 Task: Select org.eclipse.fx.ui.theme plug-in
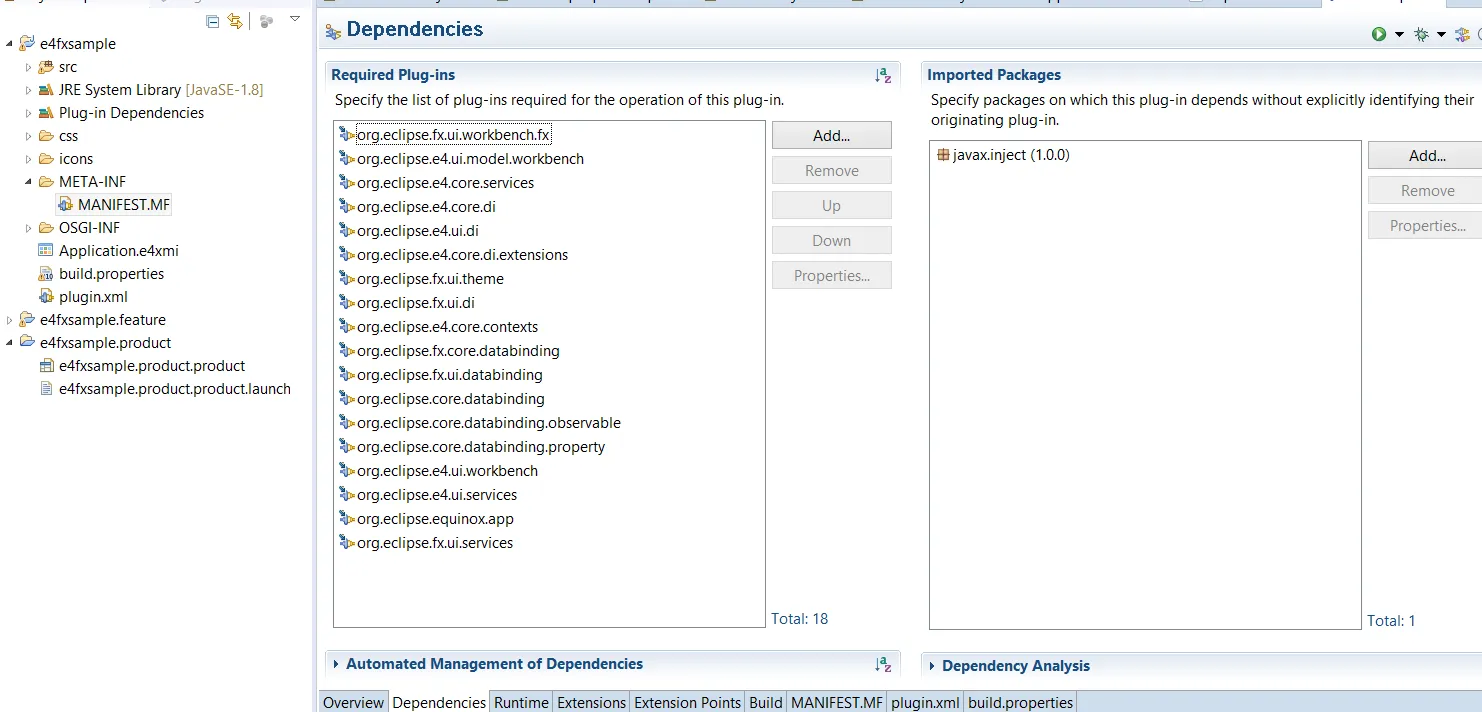click(x=430, y=279)
